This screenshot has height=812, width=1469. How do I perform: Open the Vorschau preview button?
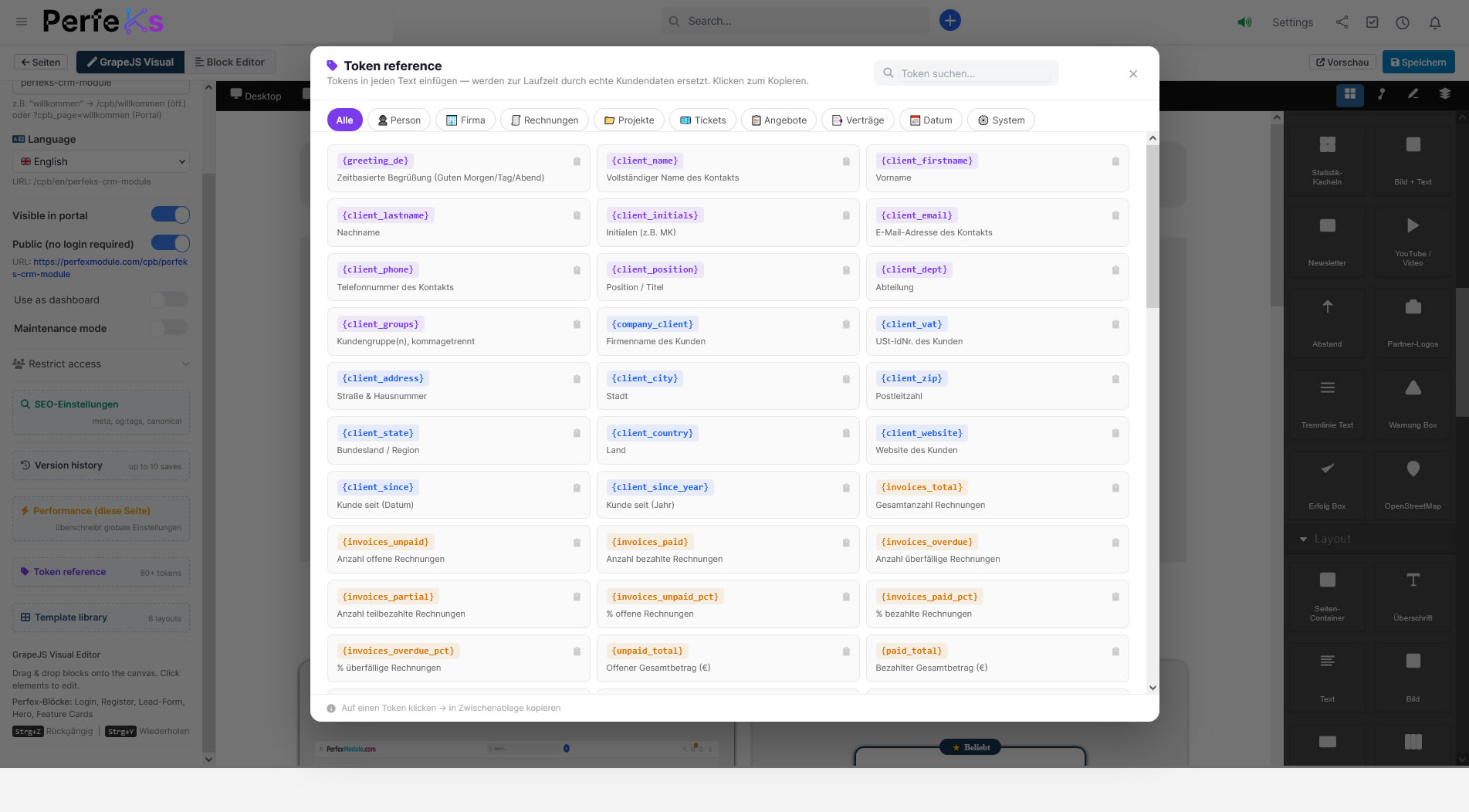(1342, 63)
